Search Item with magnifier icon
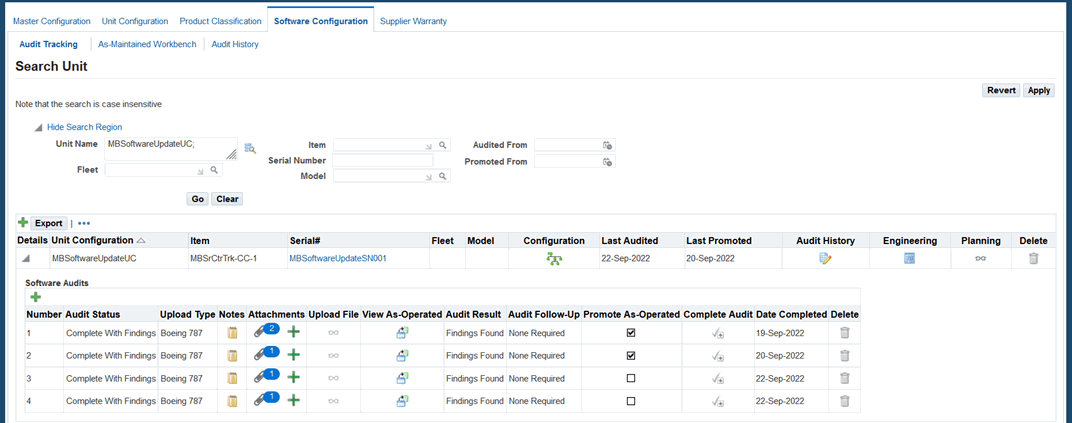Viewport: 1072px width, 423px height. 442,145
